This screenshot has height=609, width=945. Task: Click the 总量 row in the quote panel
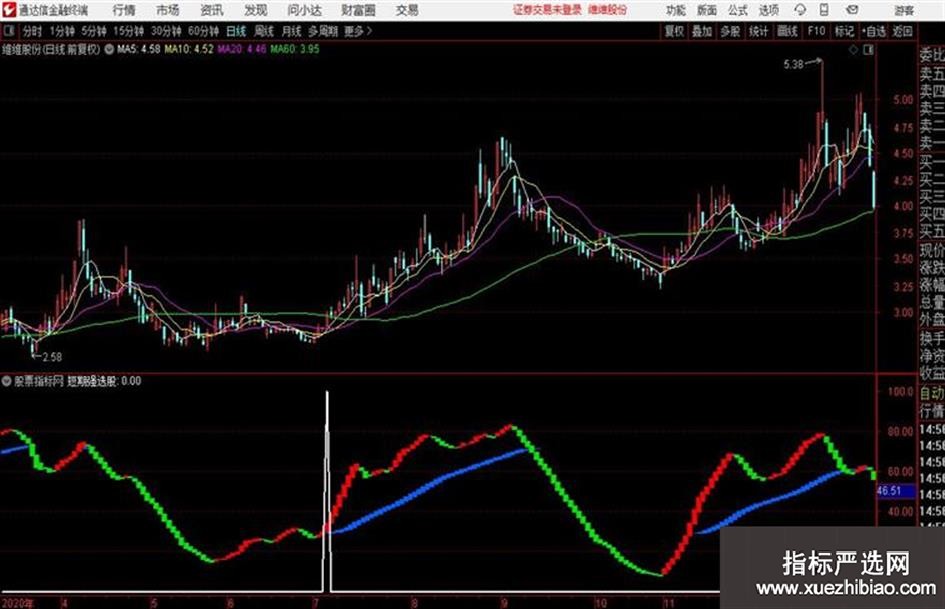932,302
